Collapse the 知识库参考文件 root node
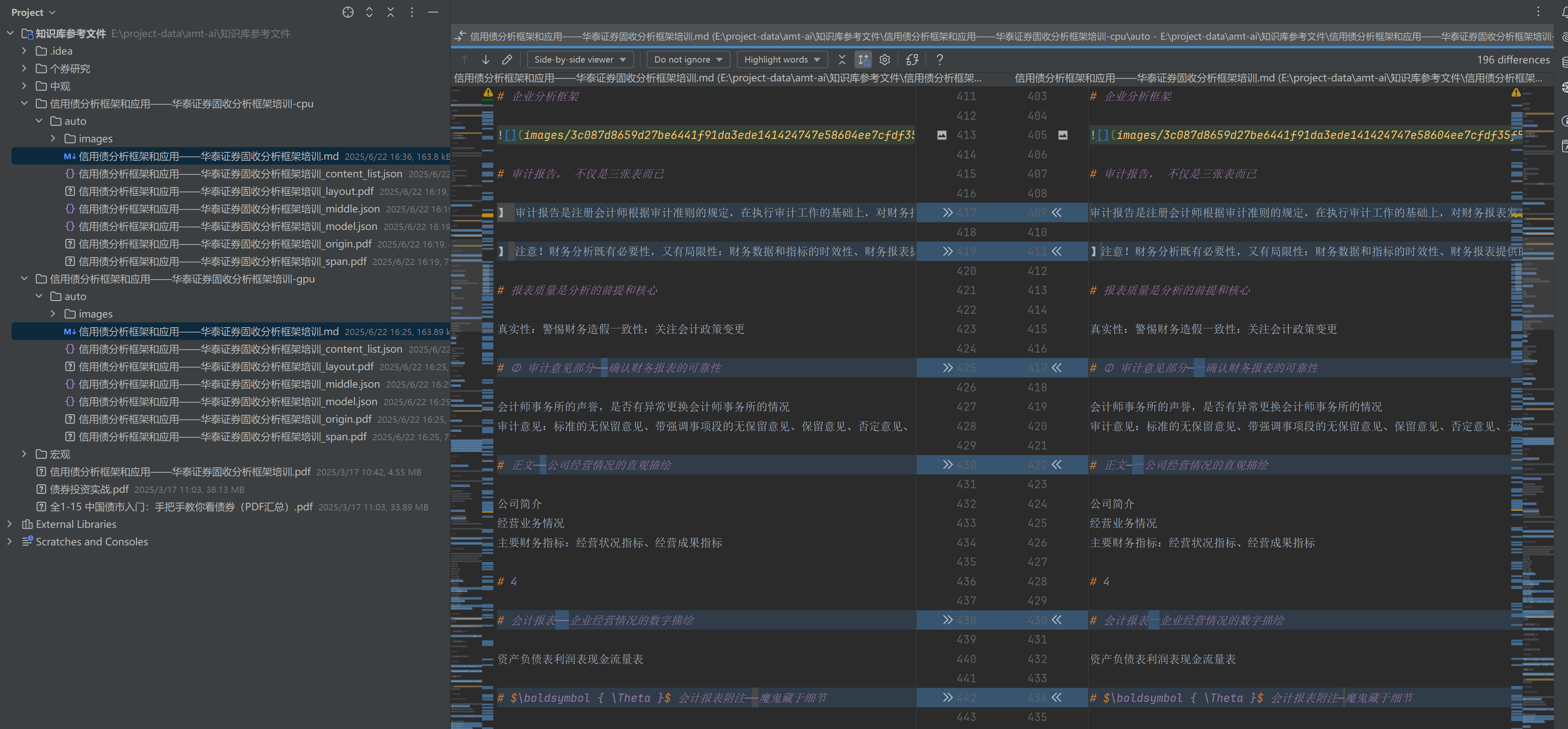Viewport: 1568px width, 729px height. 10,33
